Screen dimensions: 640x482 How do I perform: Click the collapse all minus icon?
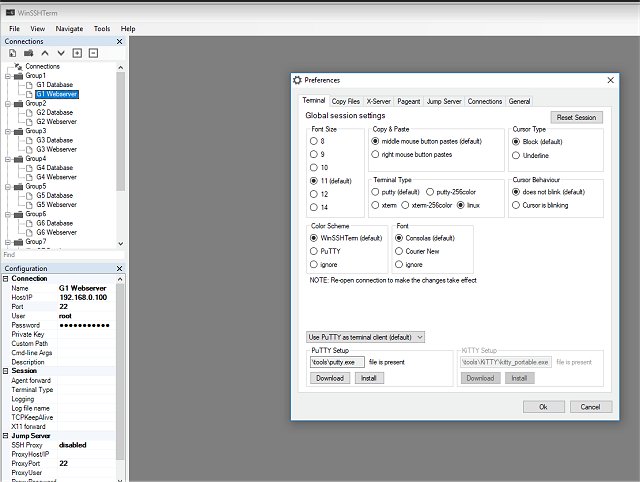click(x=93, y=53)
